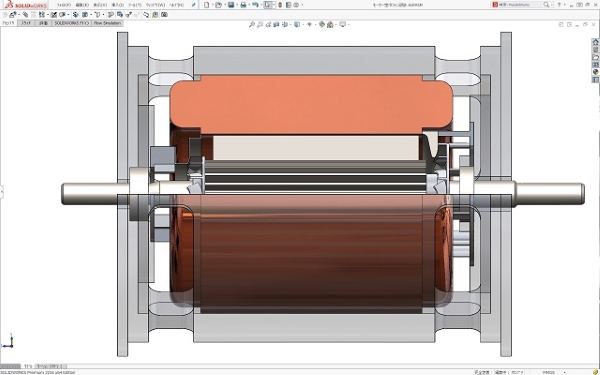Viewport: 600px width, 375px height.
Task: Click the Help question mark button
Action: point(559,5)
